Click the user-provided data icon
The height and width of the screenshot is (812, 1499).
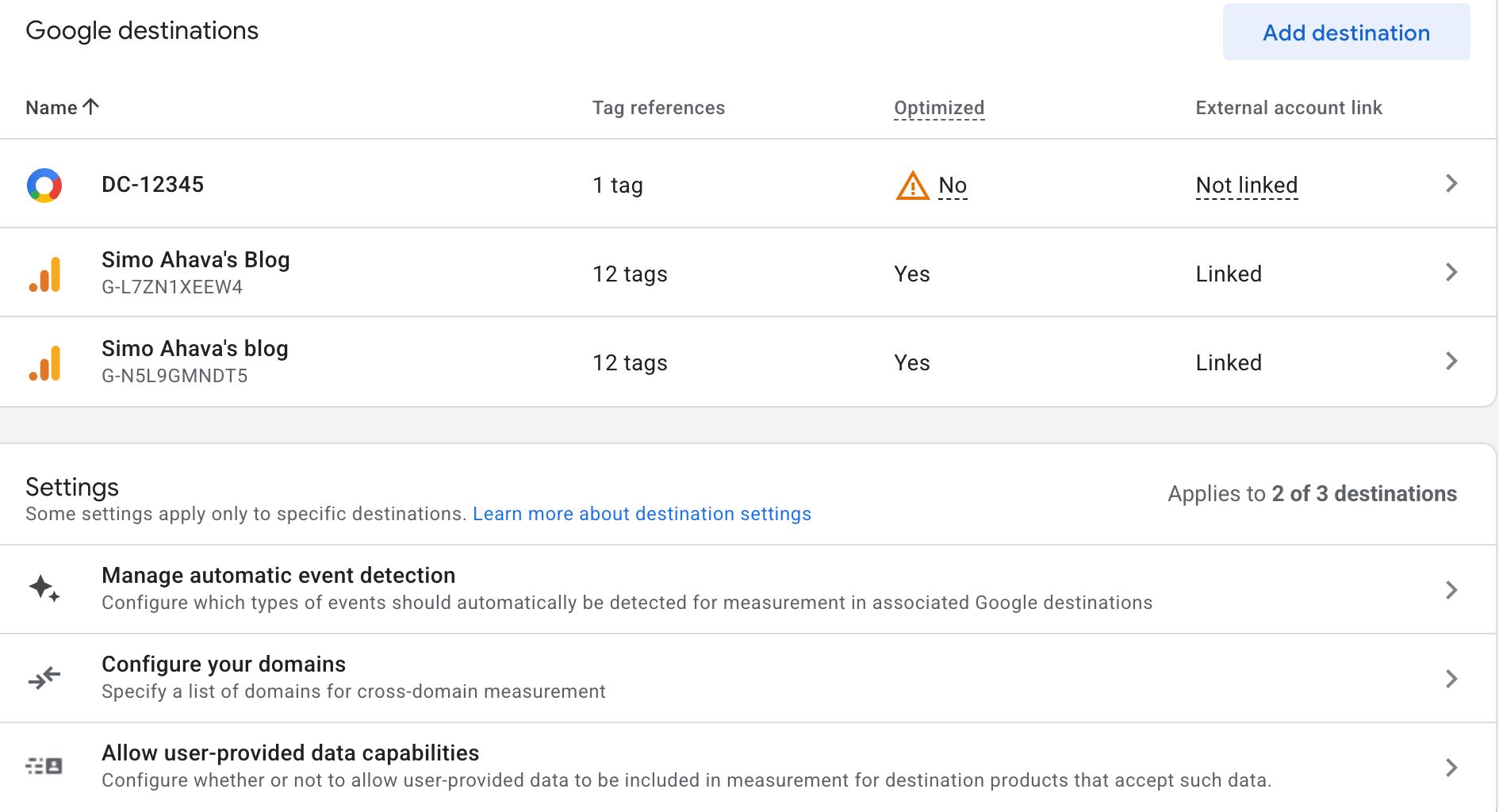44,766
